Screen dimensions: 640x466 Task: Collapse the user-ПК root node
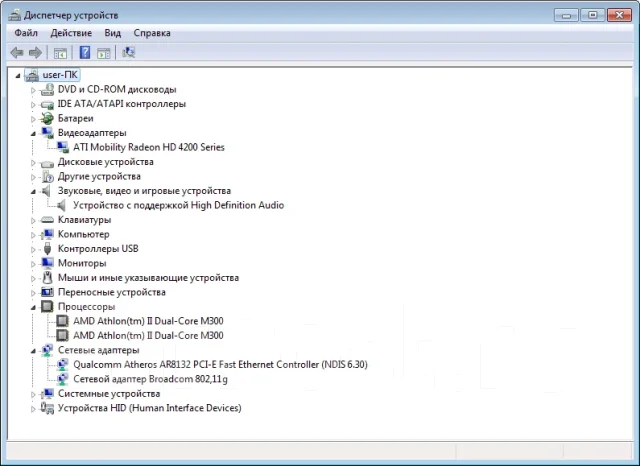pyautogui.click(x=18, y=75)
